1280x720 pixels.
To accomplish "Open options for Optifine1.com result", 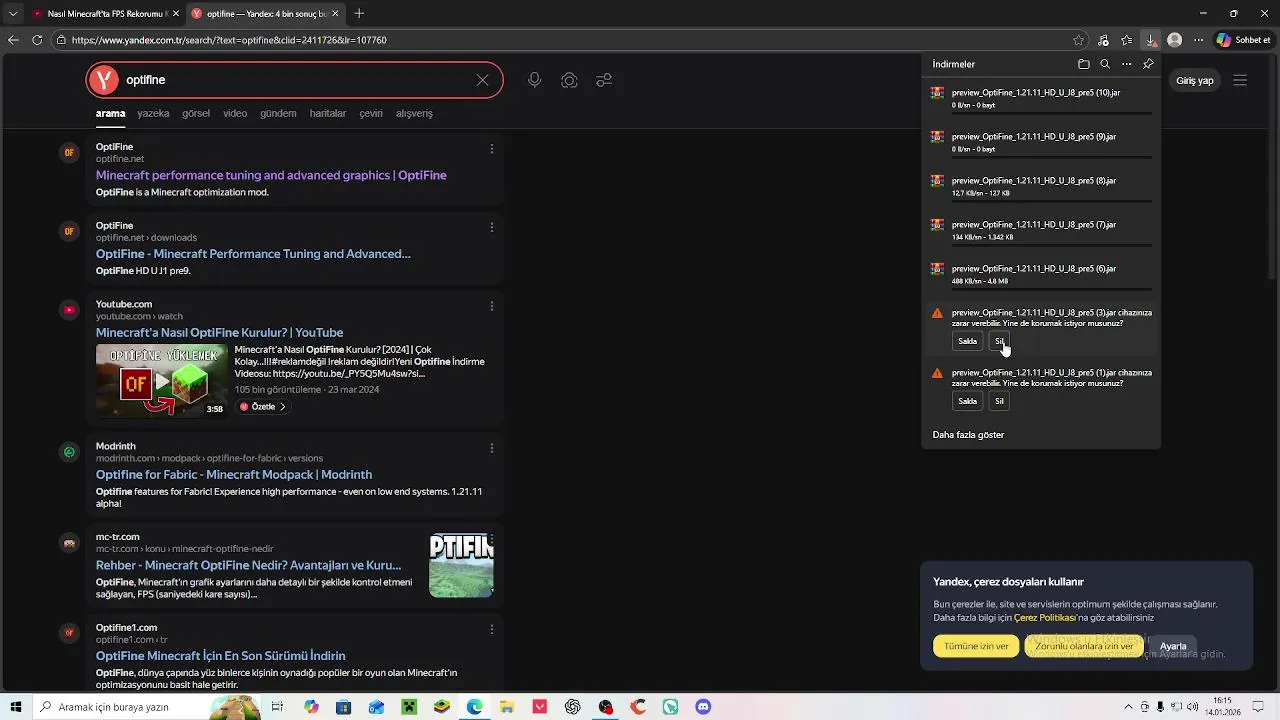I will click(x=491, y=629).
